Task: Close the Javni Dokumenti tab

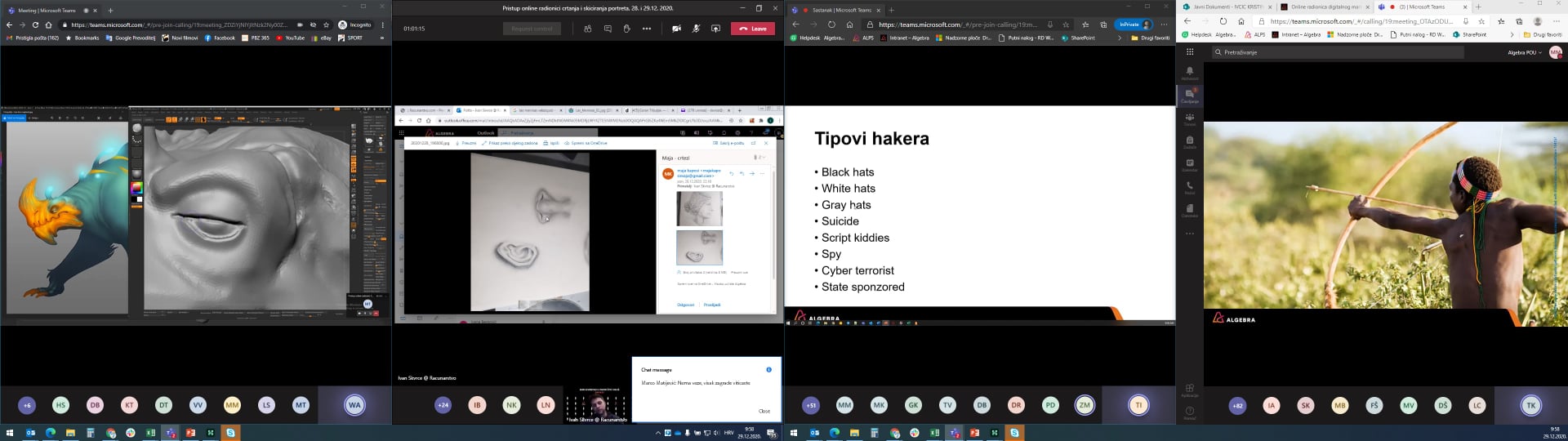Action: [1270, 7]
